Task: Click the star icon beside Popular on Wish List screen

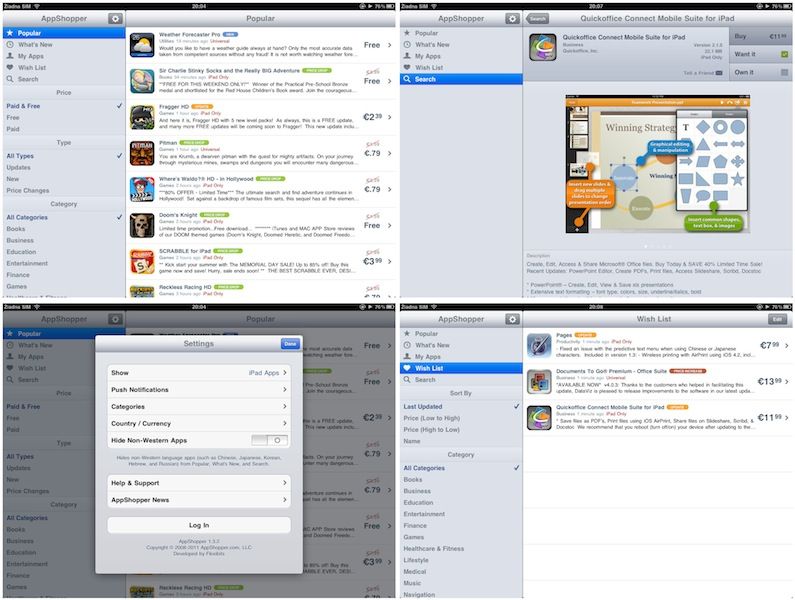Action: point(407,333)
